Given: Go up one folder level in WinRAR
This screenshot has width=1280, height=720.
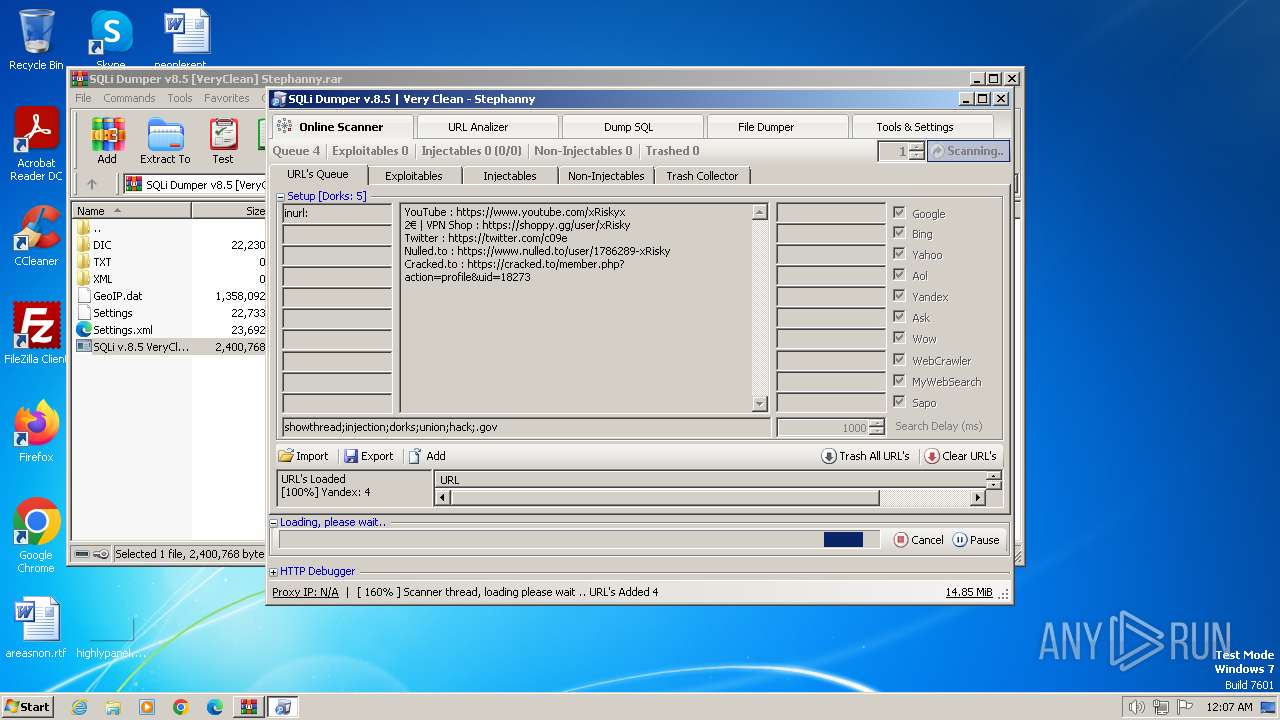Looking at the screenshot, I should coord(92,184).
